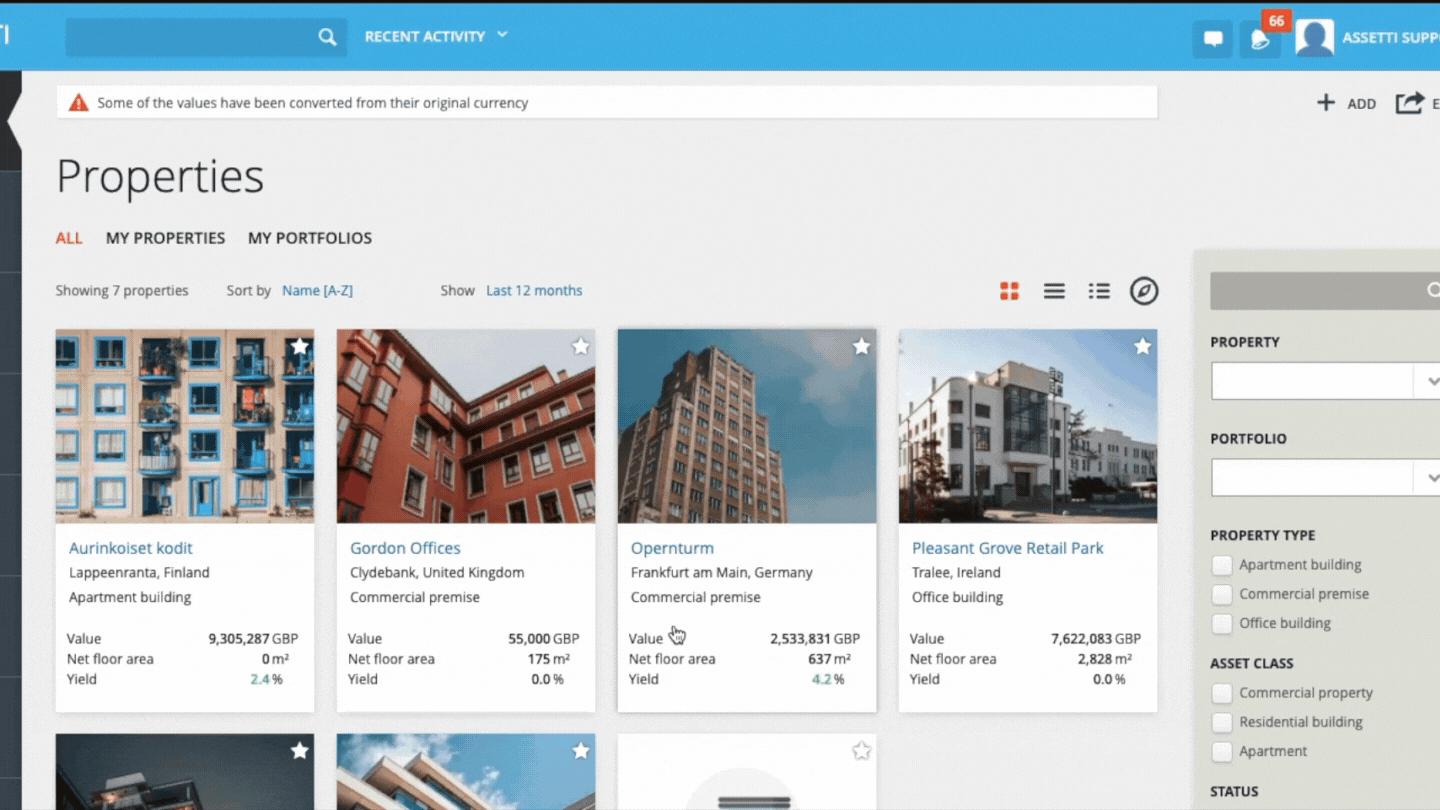Open Opernturm property link

coord(672,548)
